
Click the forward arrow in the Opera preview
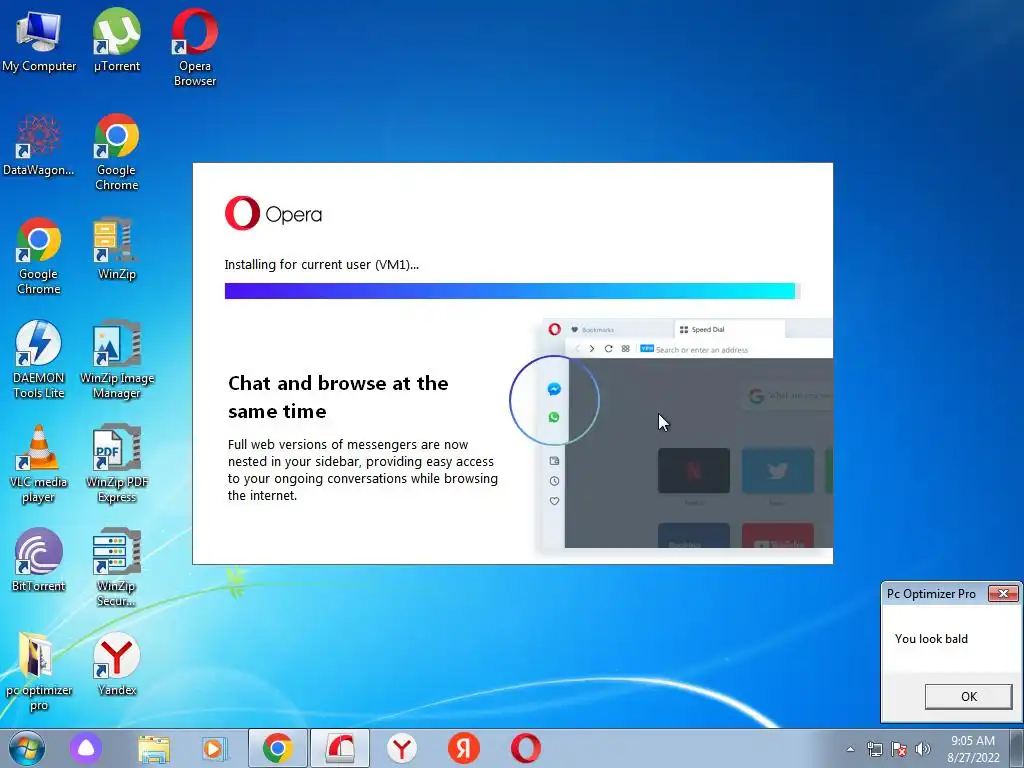click(x=592, y=349)
